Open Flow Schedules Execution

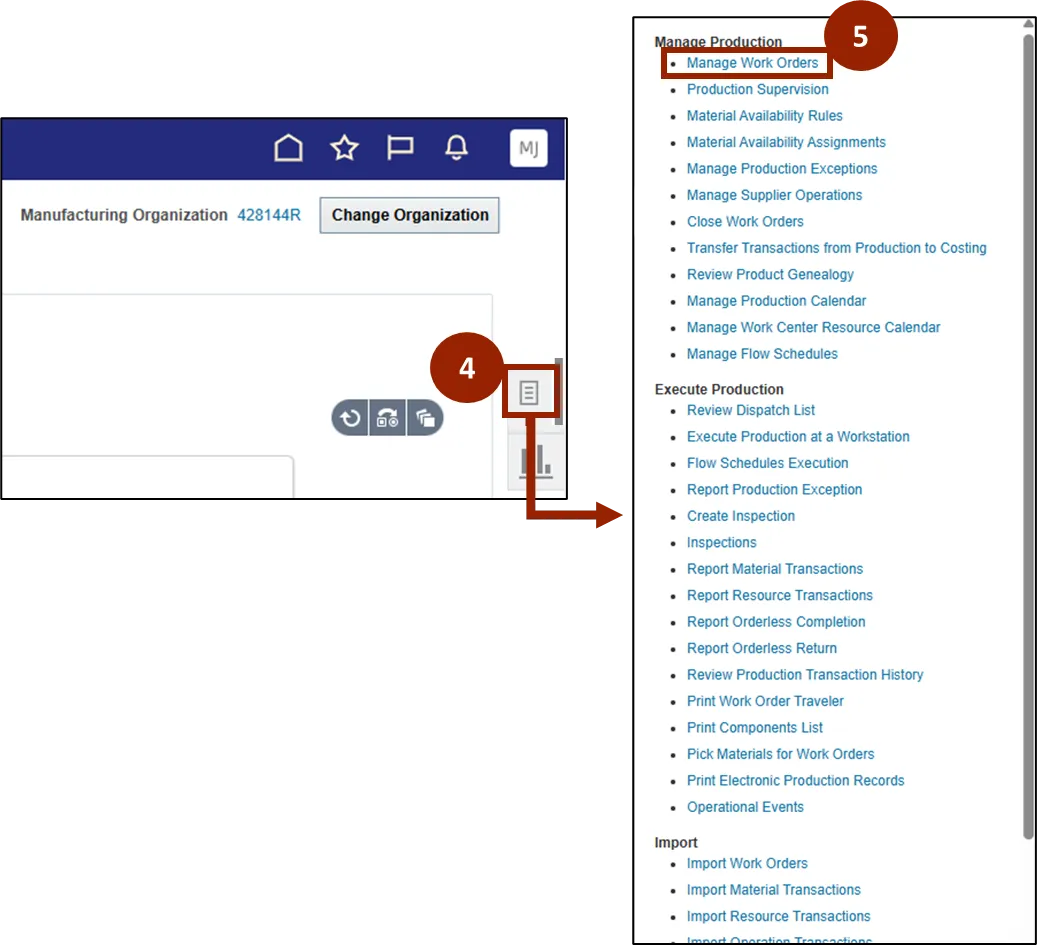(767, 463)
